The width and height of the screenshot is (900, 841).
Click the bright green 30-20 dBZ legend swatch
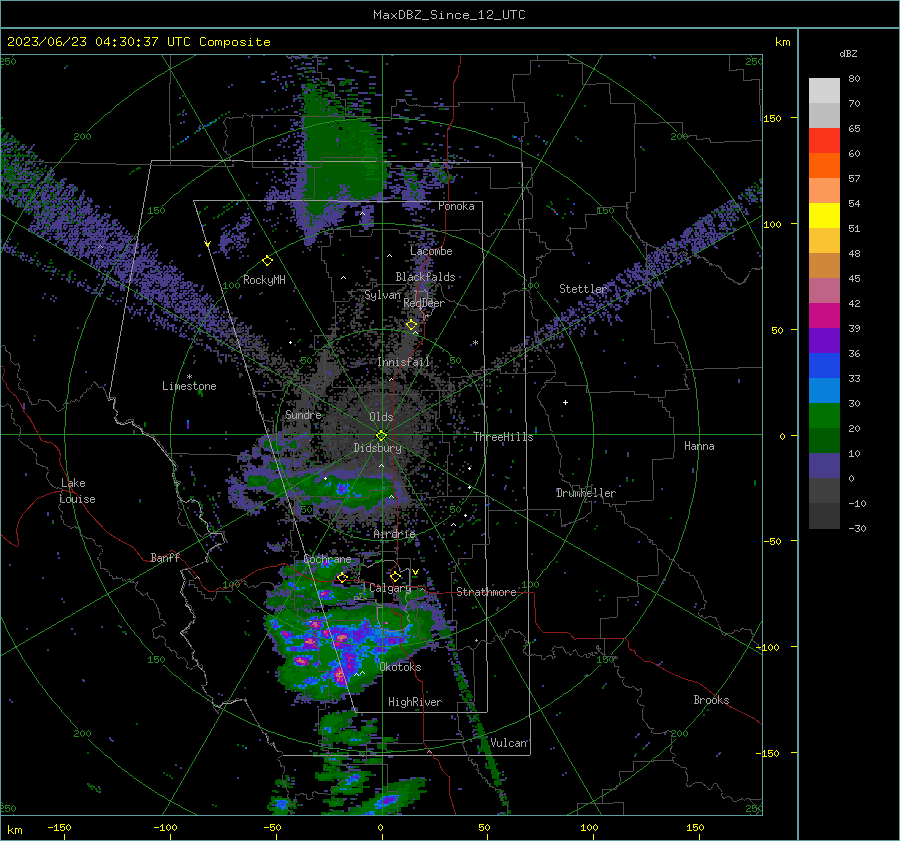coord(824,415)
